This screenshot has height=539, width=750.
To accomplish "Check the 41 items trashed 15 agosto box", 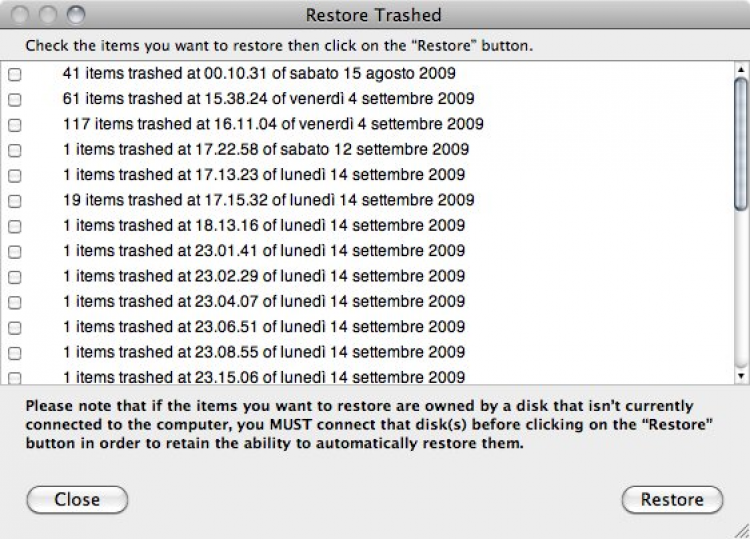I will [15, 74].
